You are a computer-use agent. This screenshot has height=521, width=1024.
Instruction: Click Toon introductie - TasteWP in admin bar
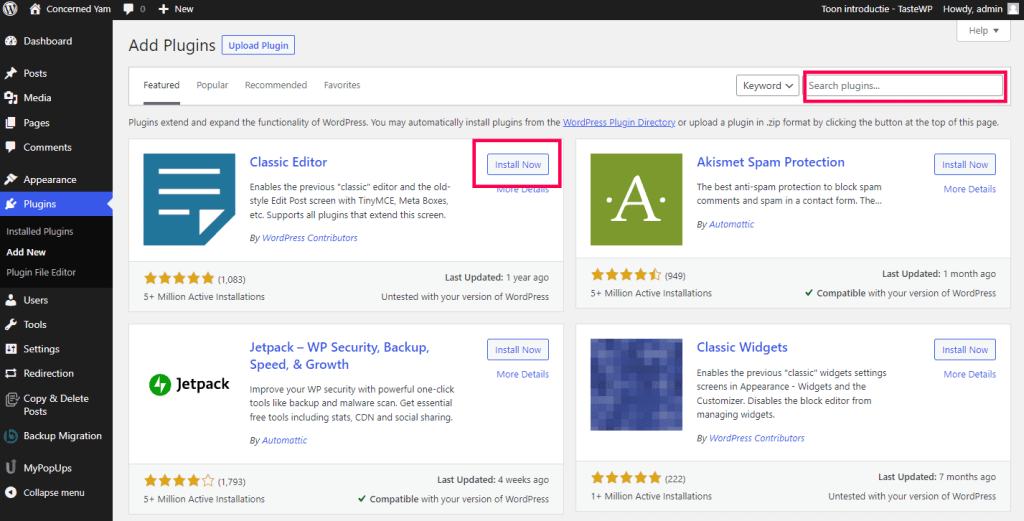(876, 9)
